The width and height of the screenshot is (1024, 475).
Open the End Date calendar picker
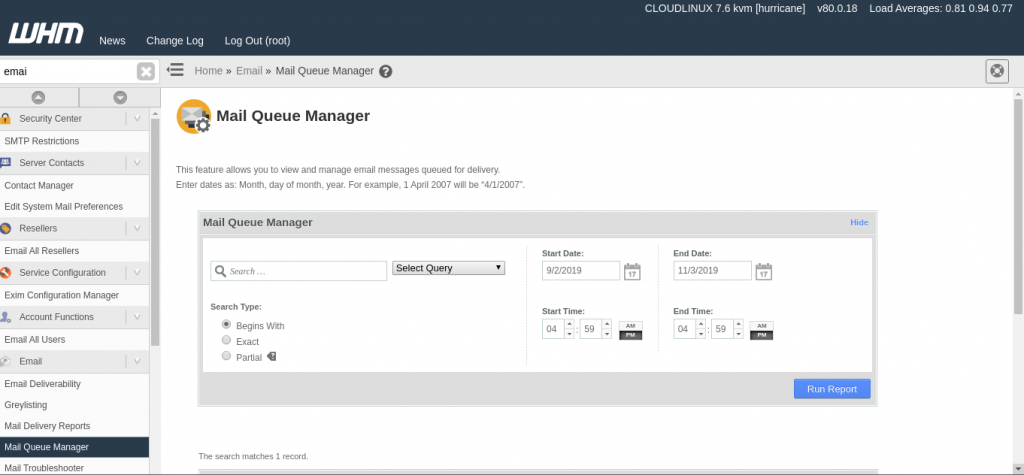click(x=763, y=271)
